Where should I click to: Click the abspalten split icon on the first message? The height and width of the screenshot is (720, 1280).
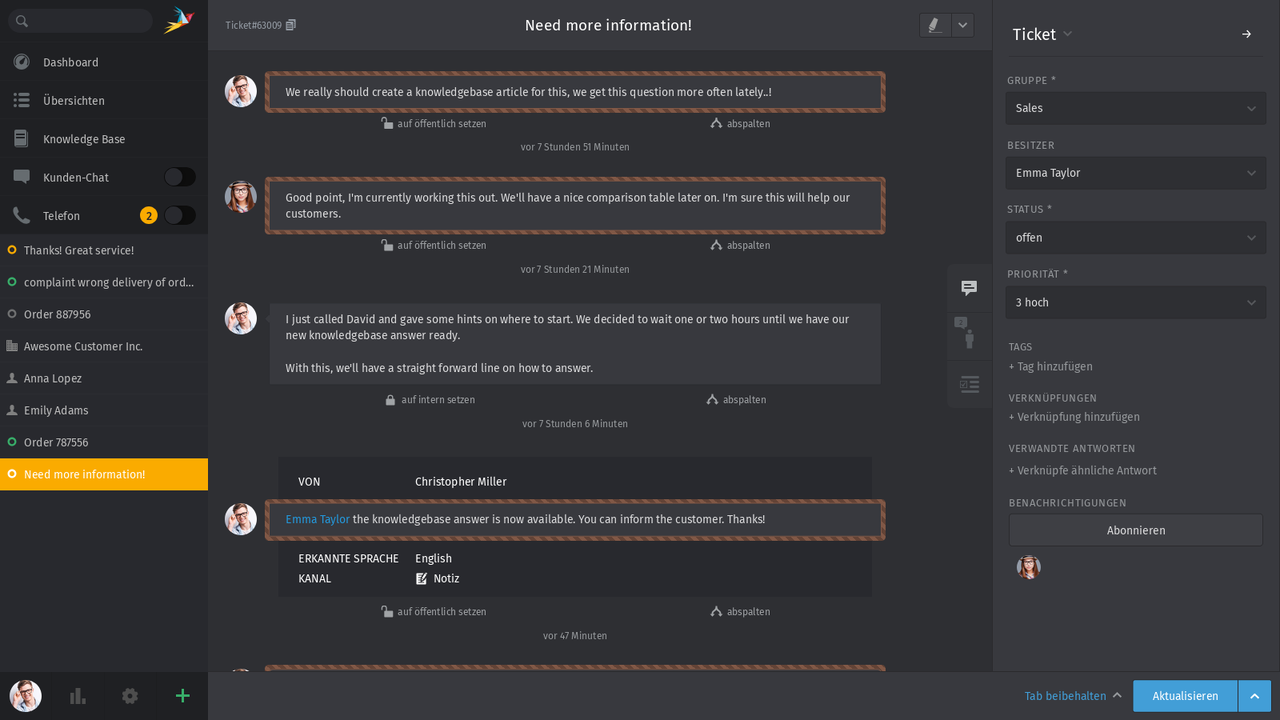(x=740, y=123)
